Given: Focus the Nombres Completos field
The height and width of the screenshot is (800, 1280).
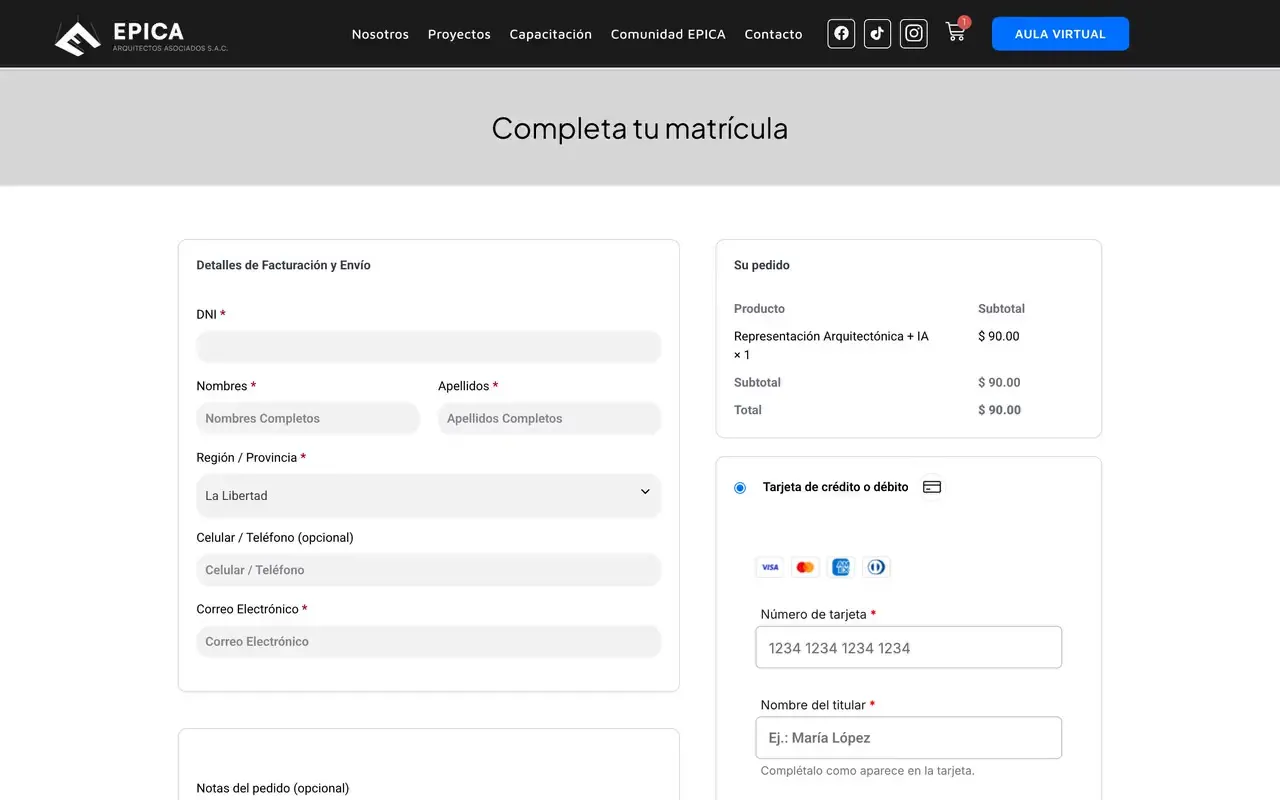Looking at the screenshot, I should 308,418.
